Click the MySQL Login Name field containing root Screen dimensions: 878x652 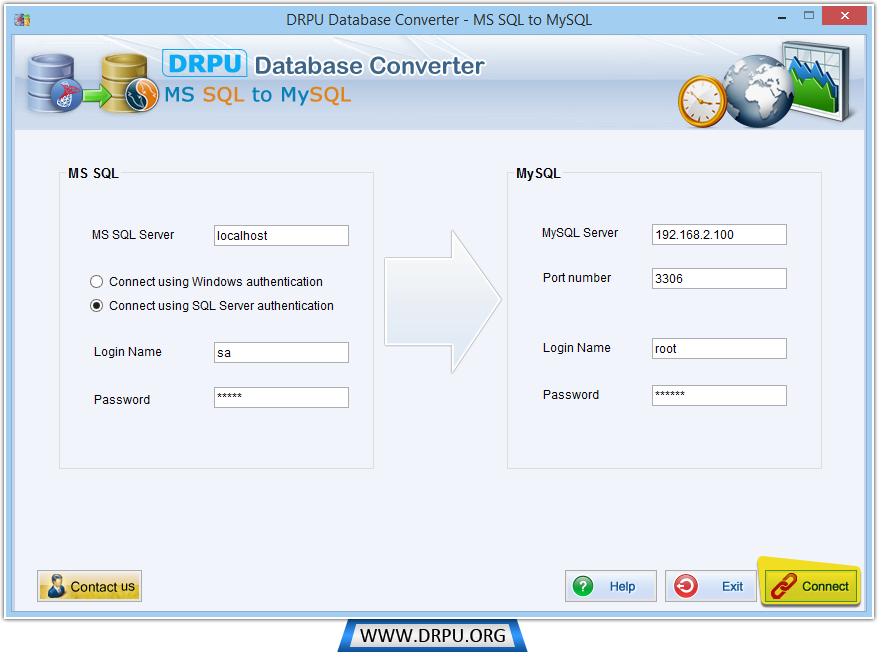coord(719,348)
